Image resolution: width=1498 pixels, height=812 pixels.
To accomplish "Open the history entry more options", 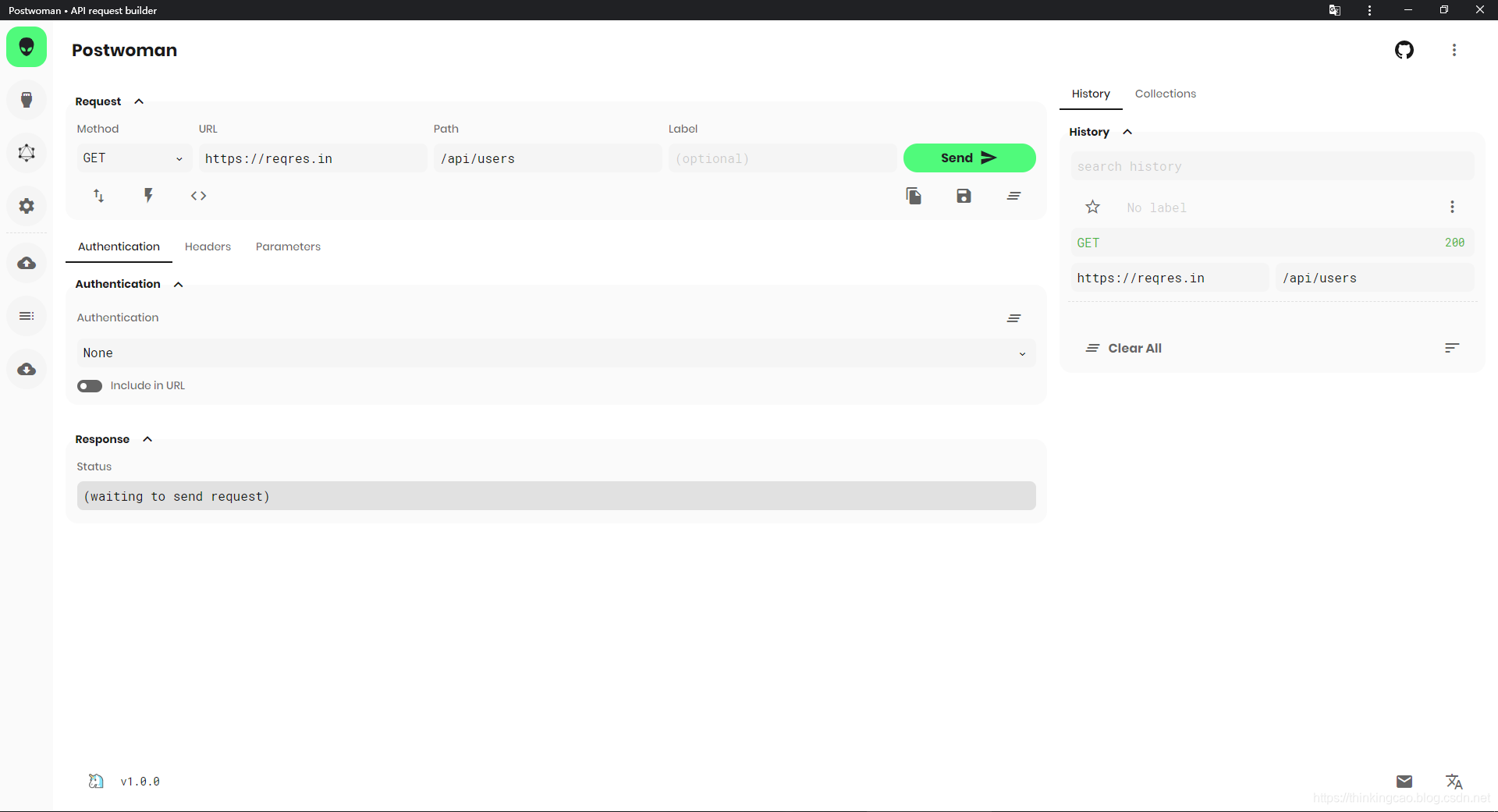I will [1452, 207].
